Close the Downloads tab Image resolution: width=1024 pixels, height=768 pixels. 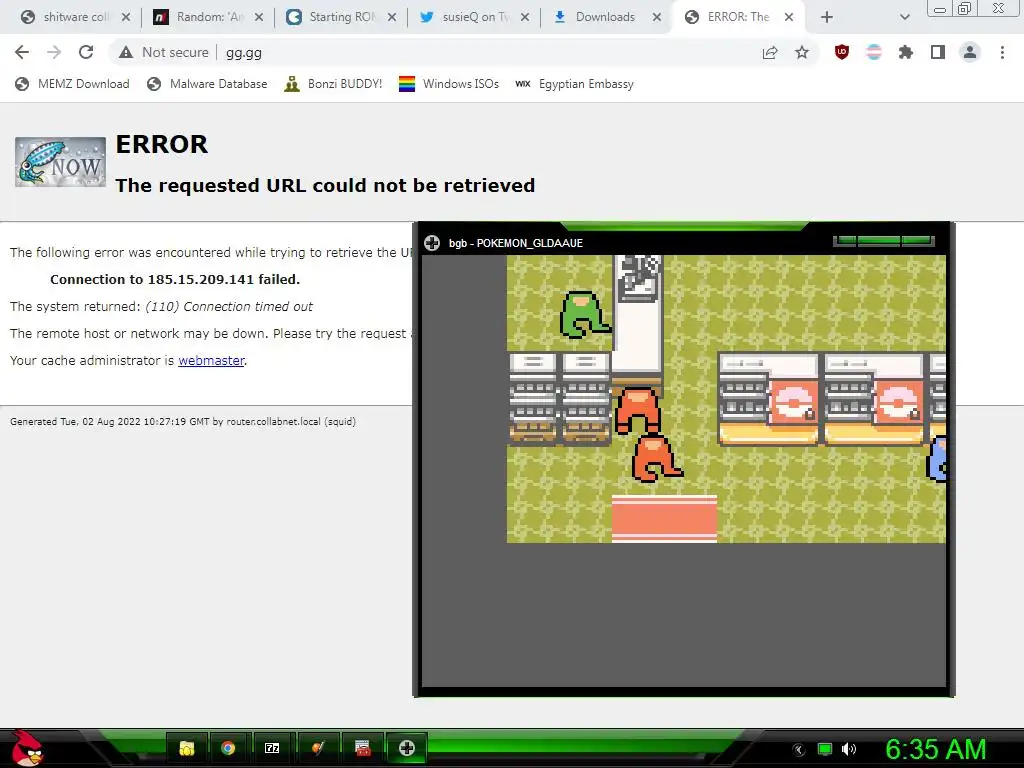click(x=657, y=17)
